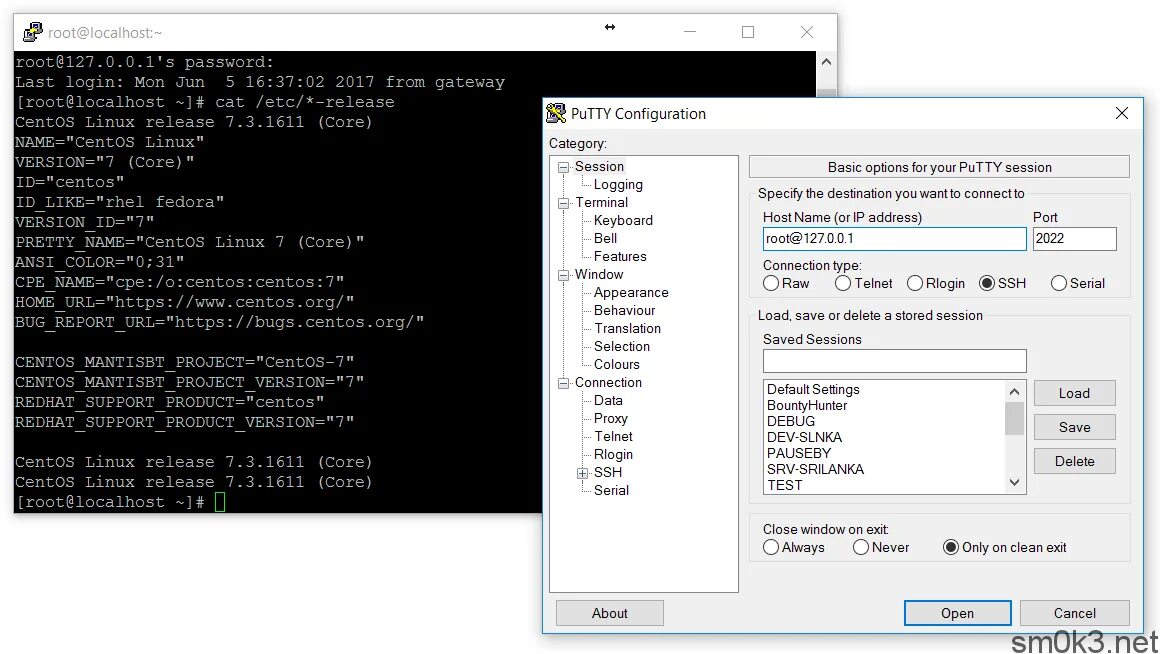The height and width of the screenshot is (654, 1160).
Task: Close the PuTTY Configuration dialog
Action: coord(1122,113)
